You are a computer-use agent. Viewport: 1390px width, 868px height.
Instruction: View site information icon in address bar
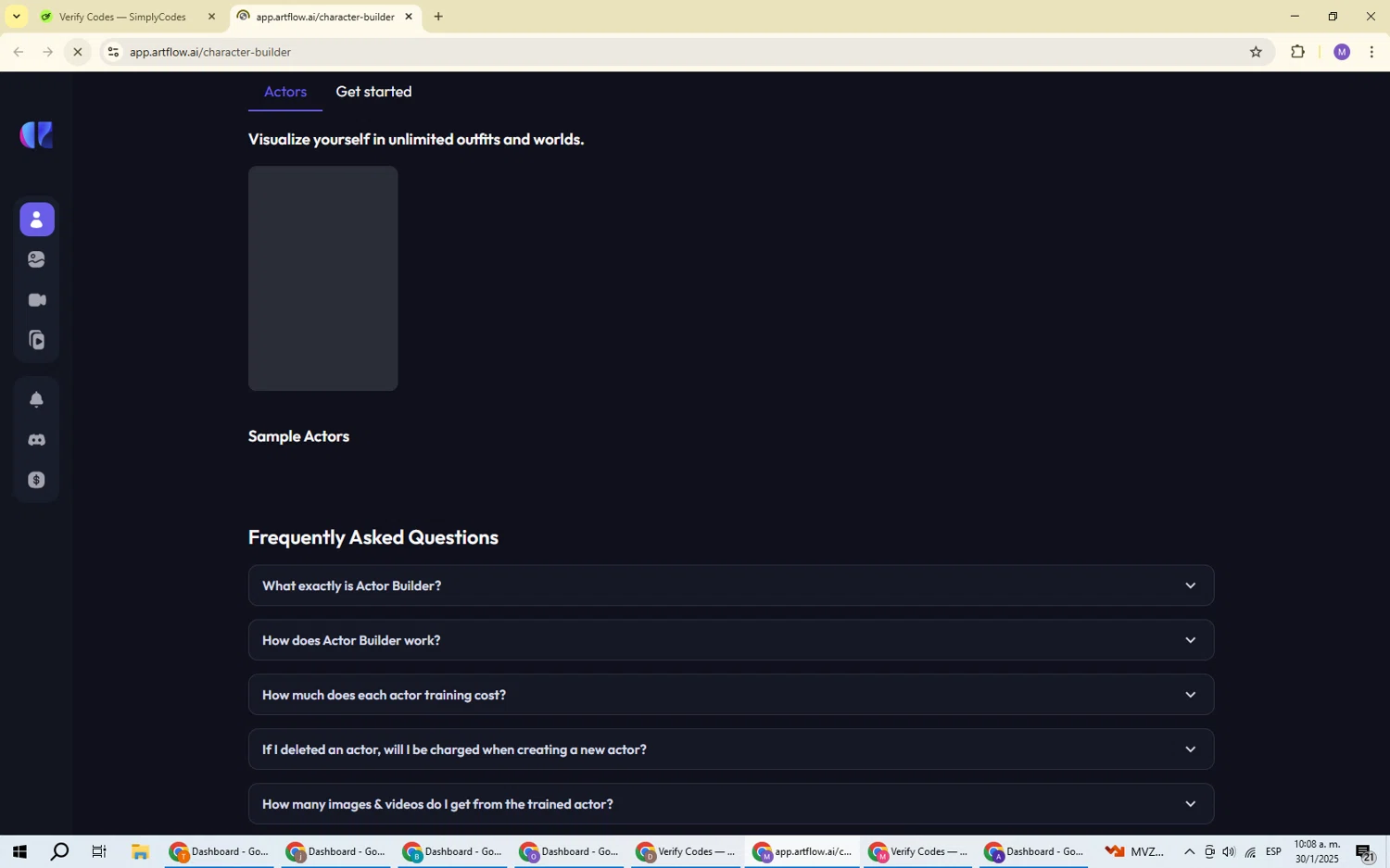point(113,52)
